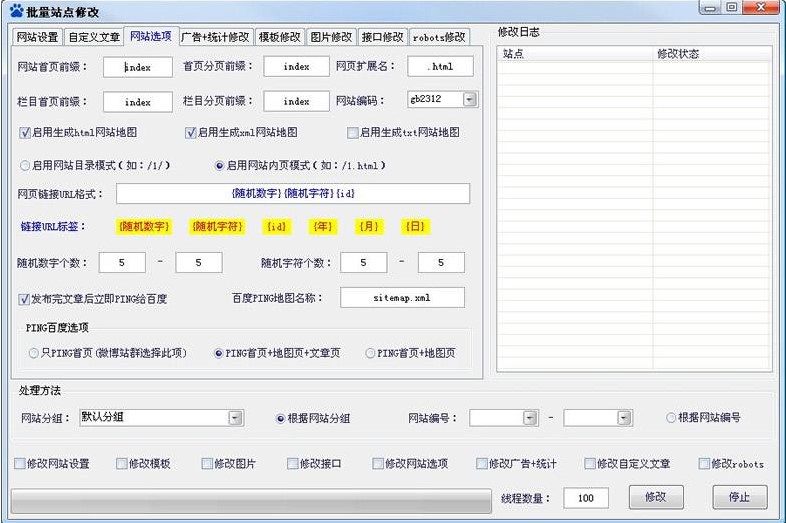The image size is (786, 523).
Task: Click 百度PING地图名称 sitemap.xml field
Action: click(x=402, y=297)
